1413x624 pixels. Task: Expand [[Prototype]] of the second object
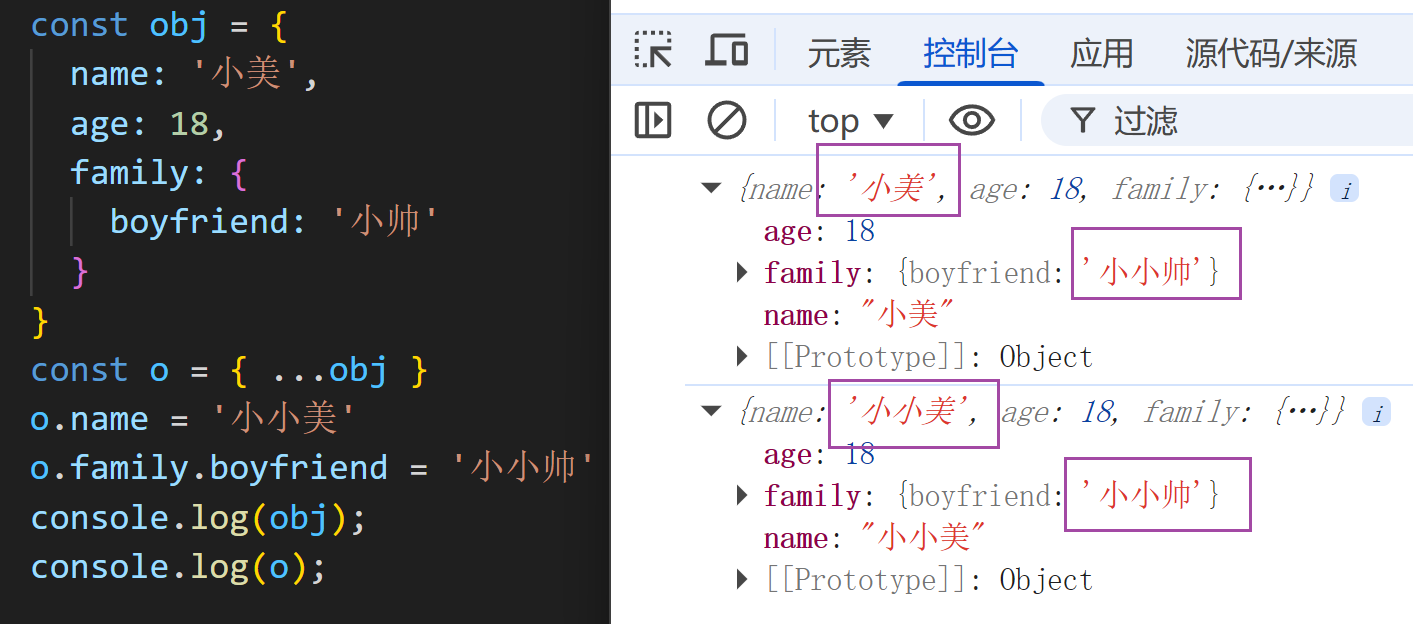(x=742, y=579)
